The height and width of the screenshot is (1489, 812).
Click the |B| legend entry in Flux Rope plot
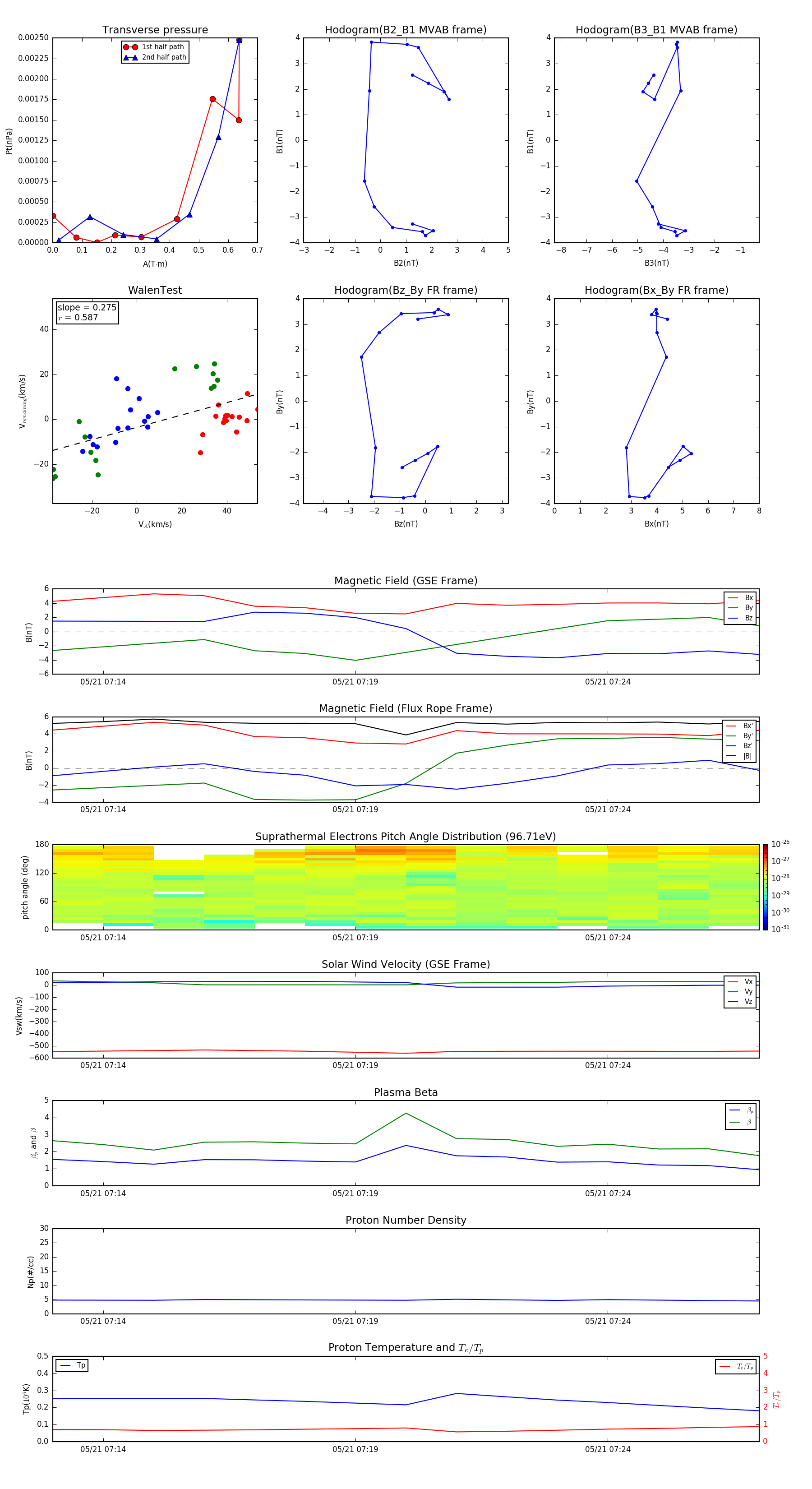(740, 756)
